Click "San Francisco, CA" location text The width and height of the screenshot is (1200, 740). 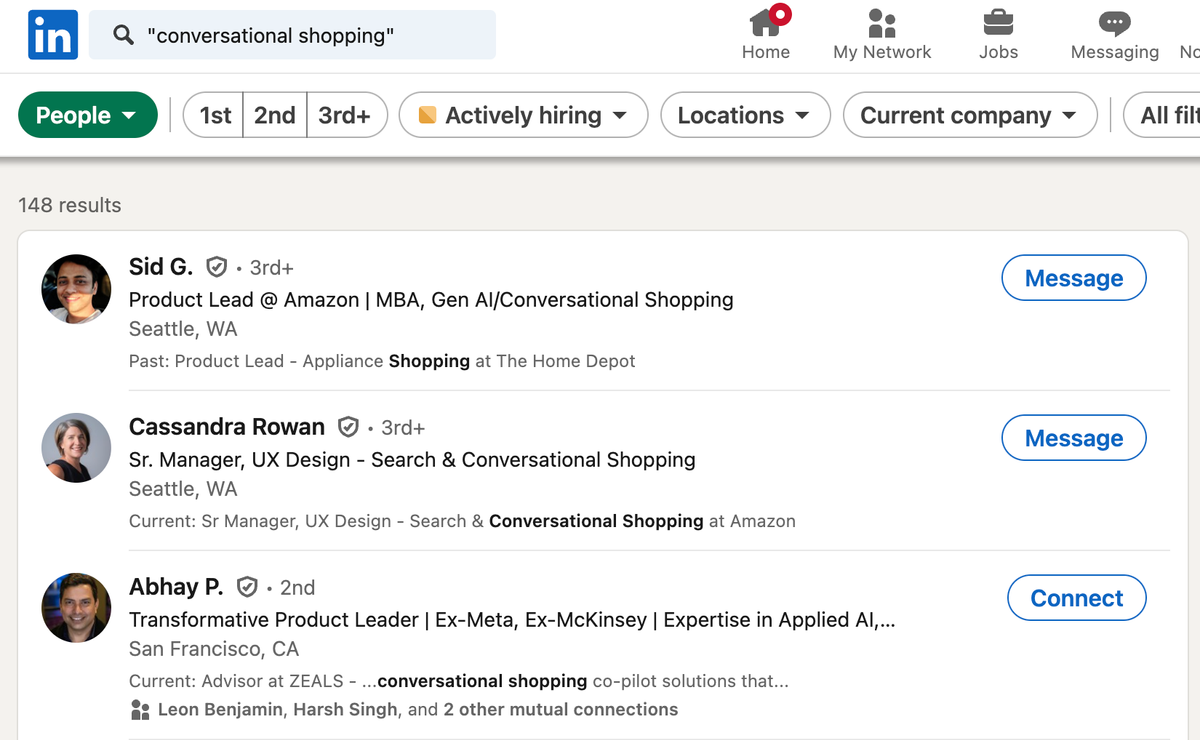[x=214, y=649]
